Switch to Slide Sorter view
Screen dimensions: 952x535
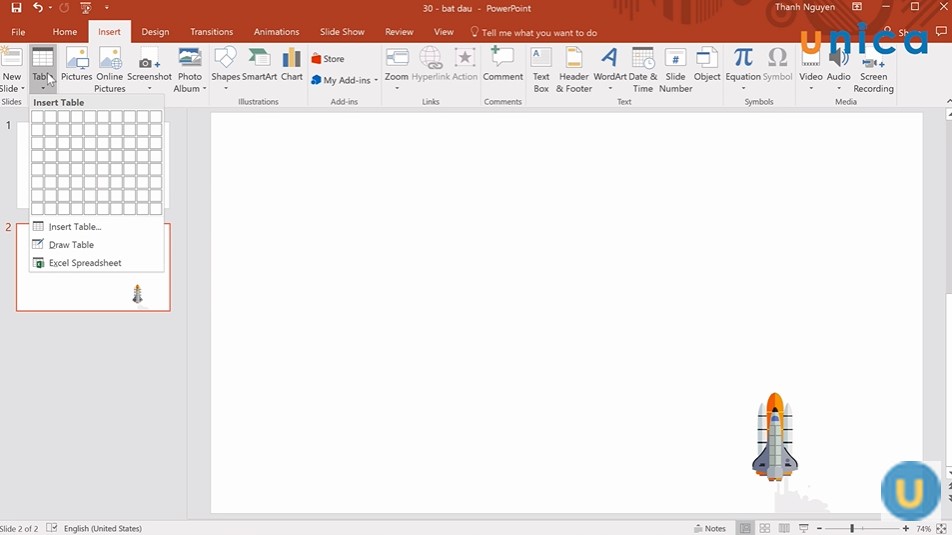pos(764,528)
